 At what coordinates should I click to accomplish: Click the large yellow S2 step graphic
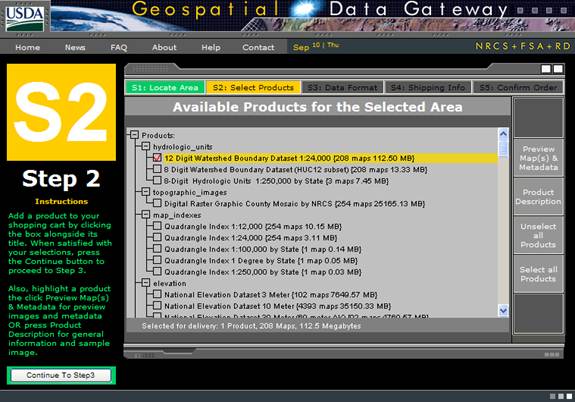(x=61, y=112)
